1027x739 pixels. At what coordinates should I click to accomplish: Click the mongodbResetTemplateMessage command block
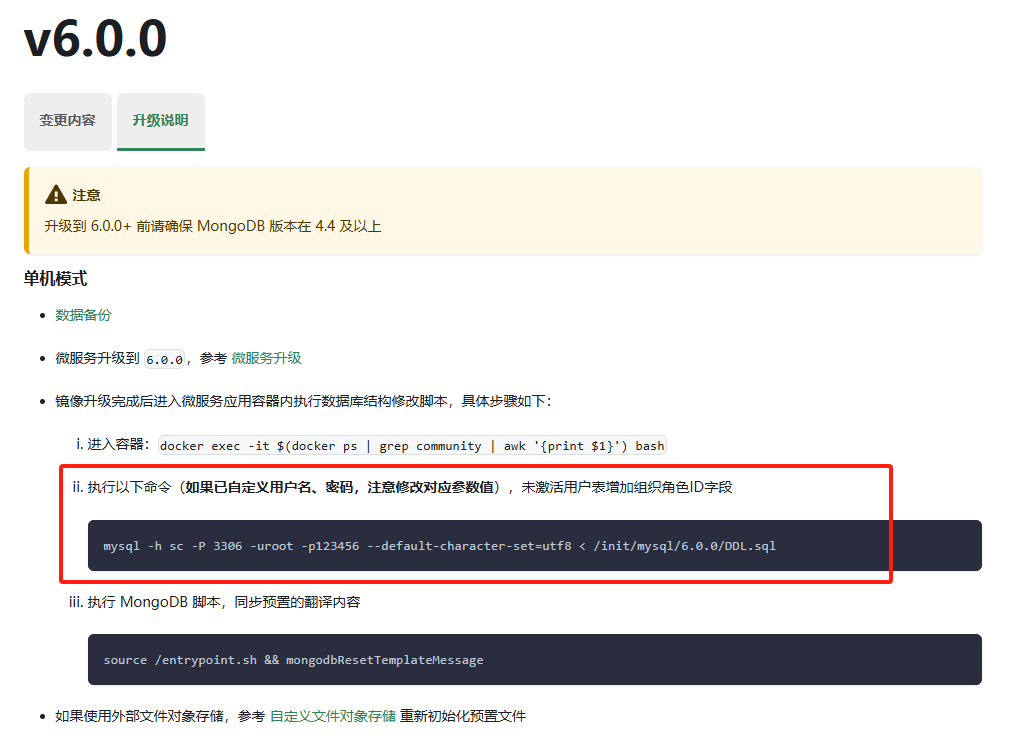[x=534, y=660]
